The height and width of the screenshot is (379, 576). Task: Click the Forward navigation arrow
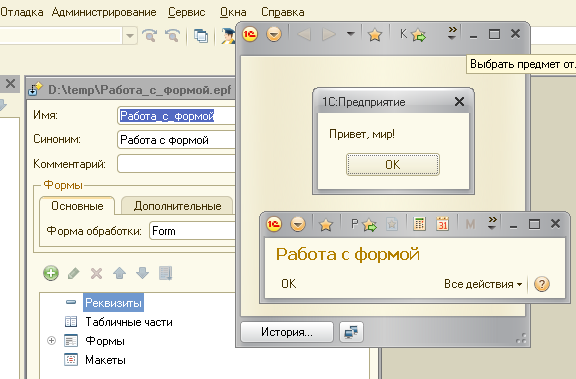(x=328, y=35)
